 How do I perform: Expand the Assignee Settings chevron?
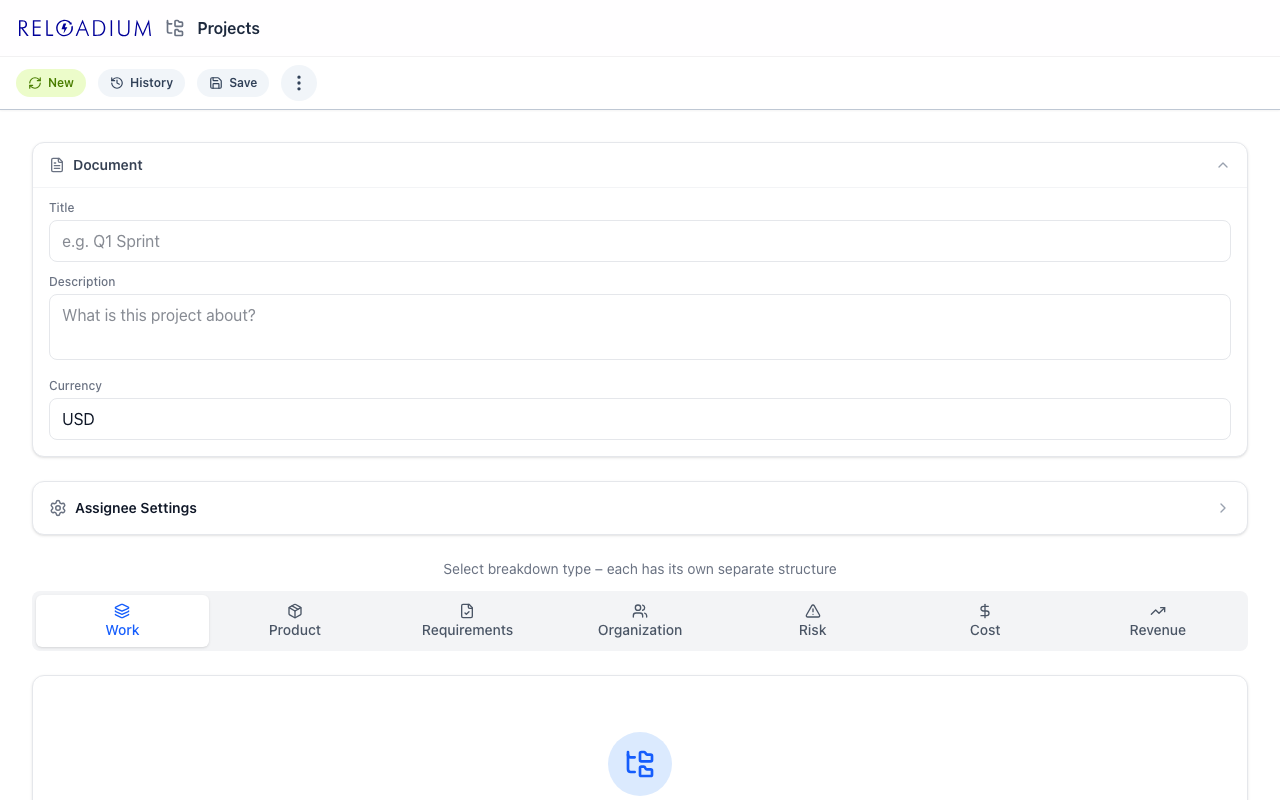(1222, 508)
